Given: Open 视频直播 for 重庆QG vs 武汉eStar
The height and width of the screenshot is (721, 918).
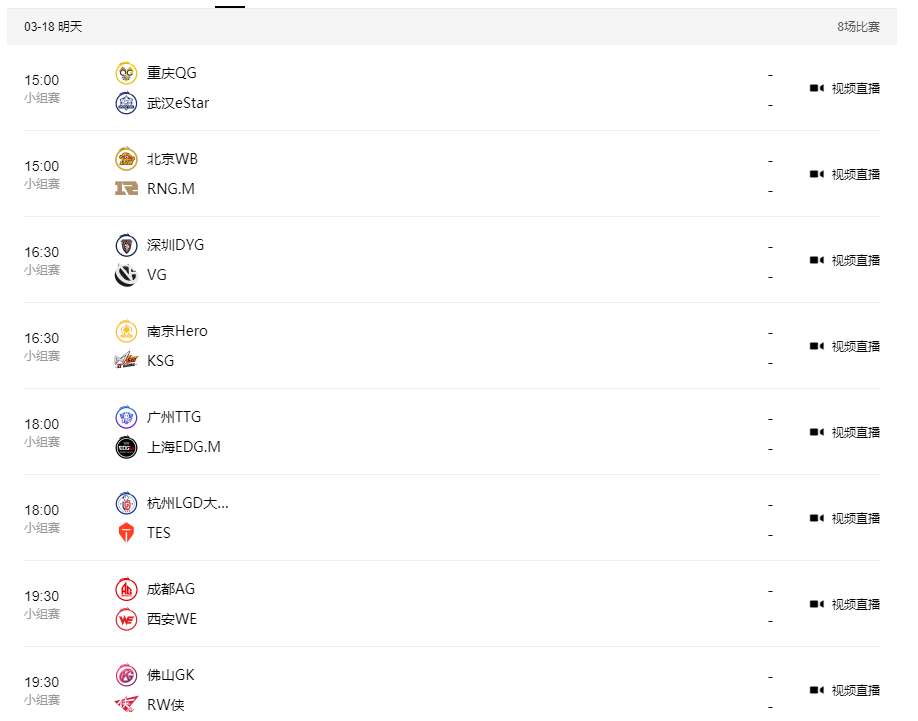Looking at the screenshot, I should point(844,88).
